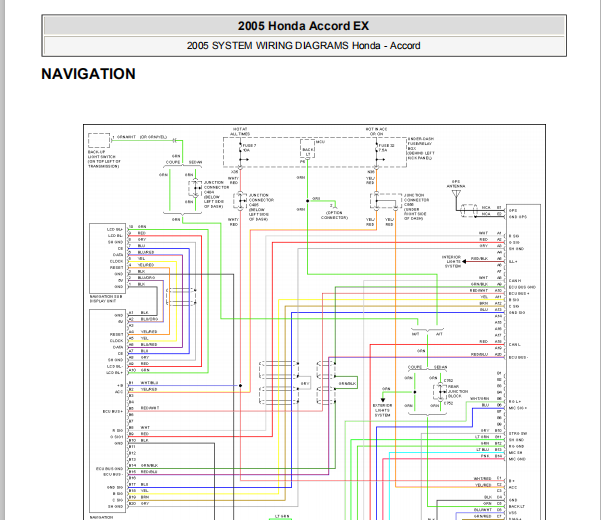Click the "CAN H" pin label

point(515,281)
